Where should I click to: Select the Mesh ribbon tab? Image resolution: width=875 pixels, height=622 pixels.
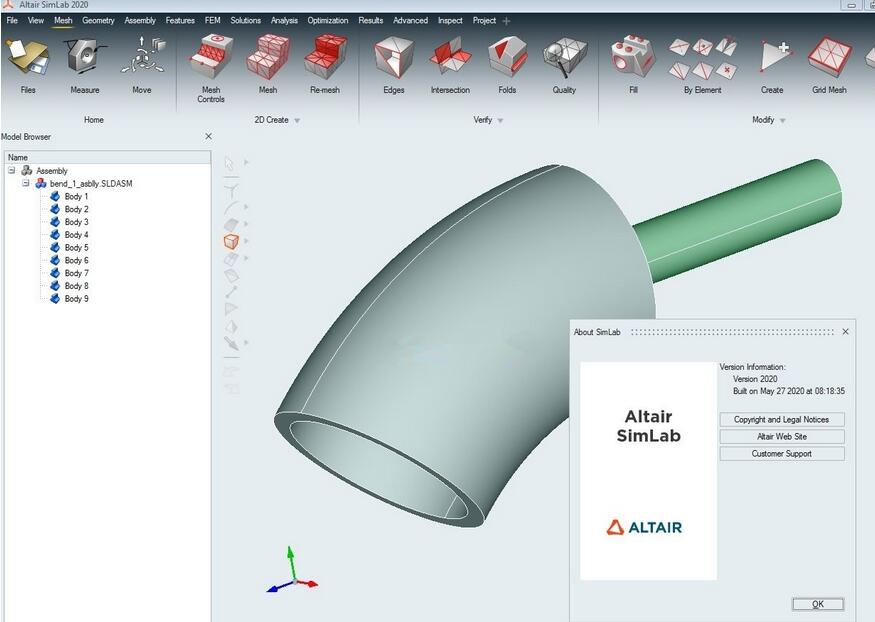(x=63, y=21)
